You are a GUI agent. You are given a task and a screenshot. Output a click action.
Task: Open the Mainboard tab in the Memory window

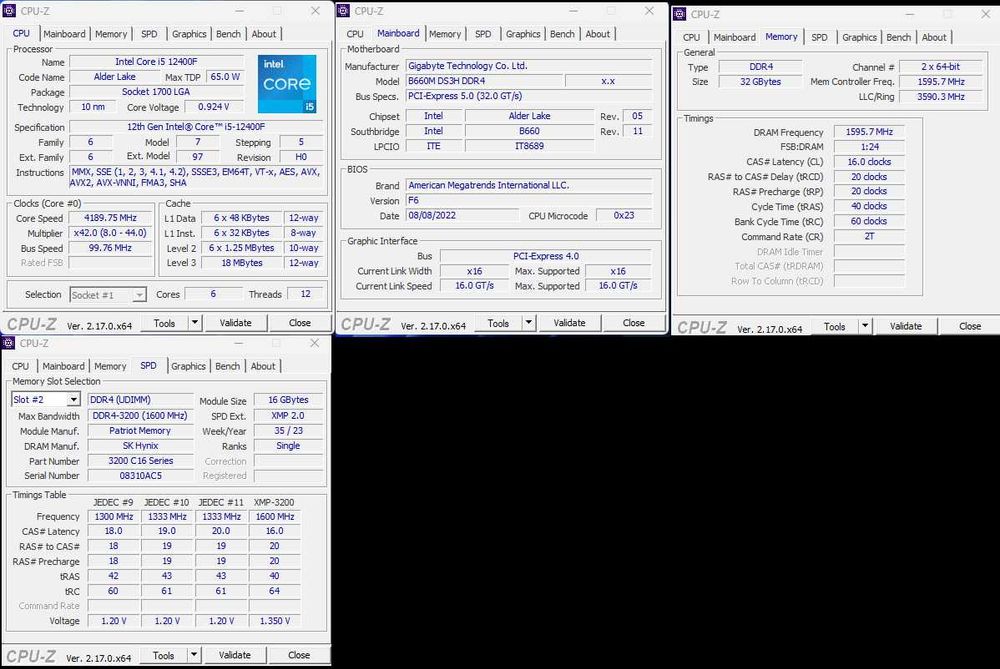pos(735,38)
